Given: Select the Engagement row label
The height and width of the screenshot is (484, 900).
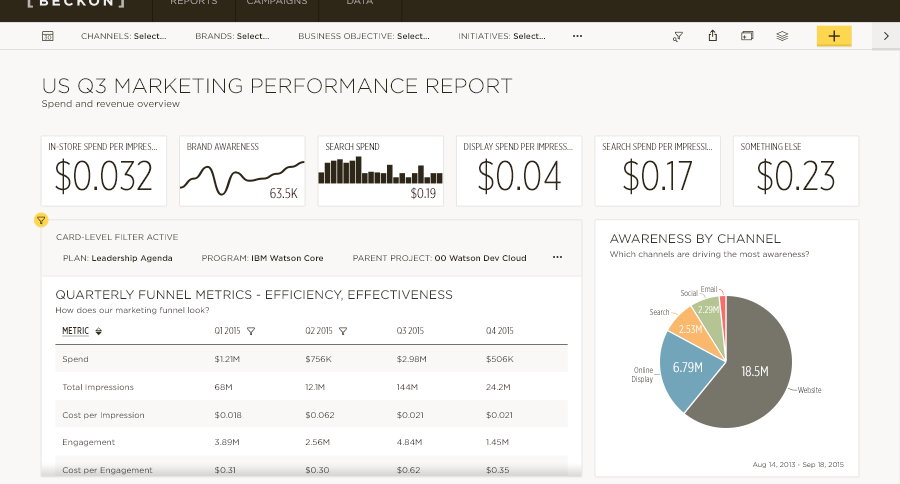Looking at the screenshot, I should click(88, 443).
